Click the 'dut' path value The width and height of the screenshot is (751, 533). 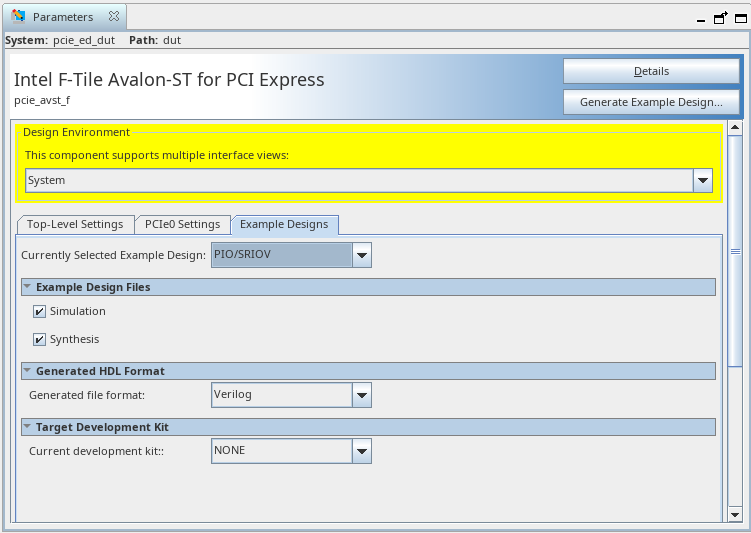[172, 40]
